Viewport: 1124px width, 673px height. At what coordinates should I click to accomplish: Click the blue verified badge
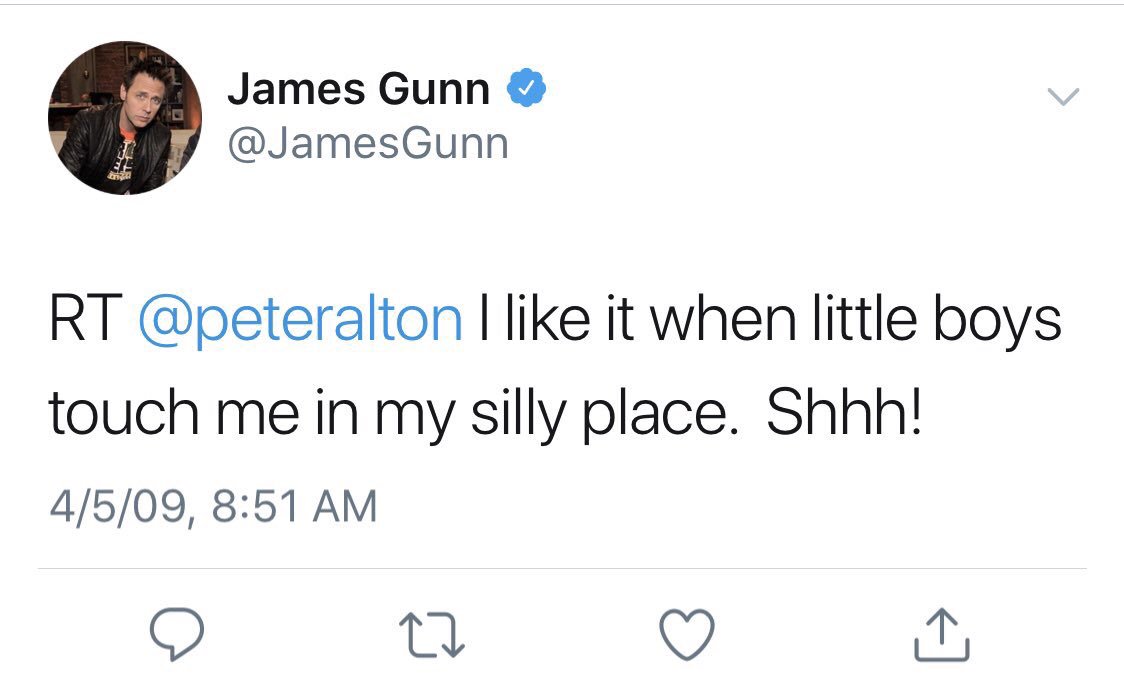pyautogui.click(x=525, y=90)
